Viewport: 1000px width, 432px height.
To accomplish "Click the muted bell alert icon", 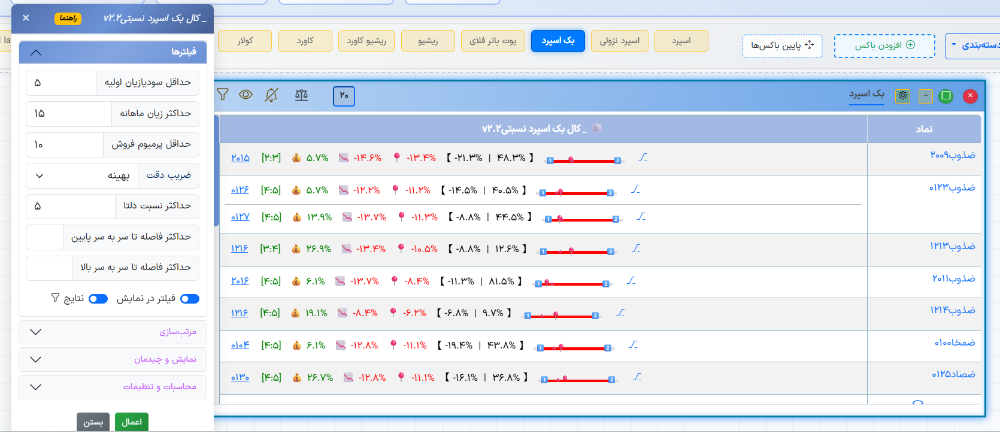I will (273, 95).
